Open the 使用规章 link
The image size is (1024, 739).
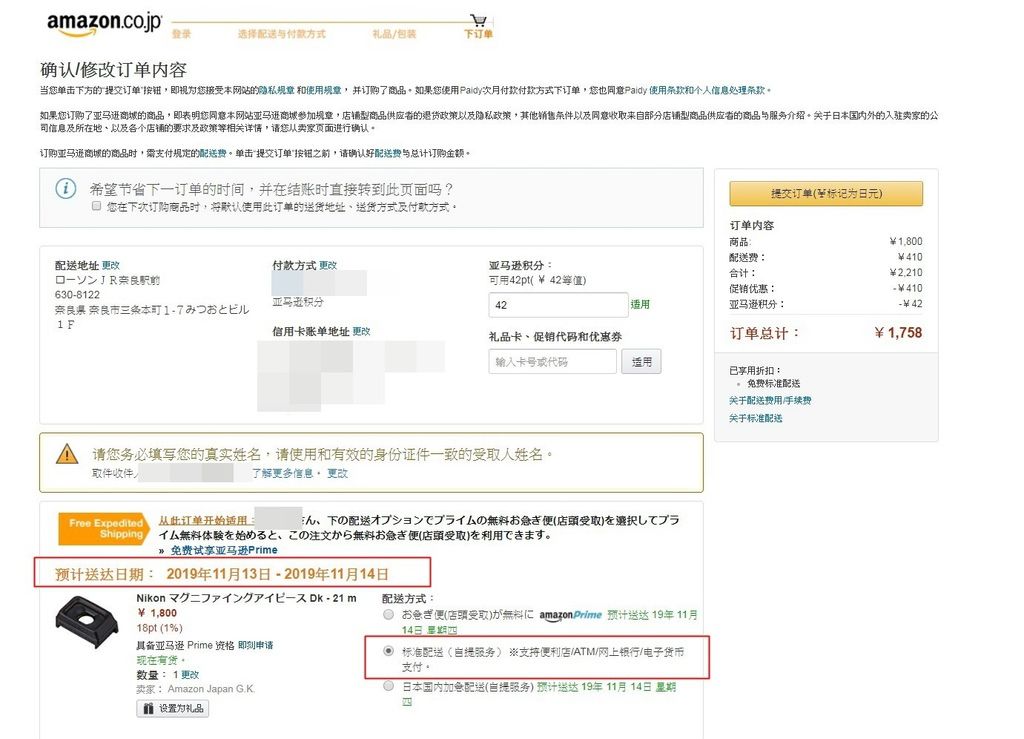tap(324, 90)
